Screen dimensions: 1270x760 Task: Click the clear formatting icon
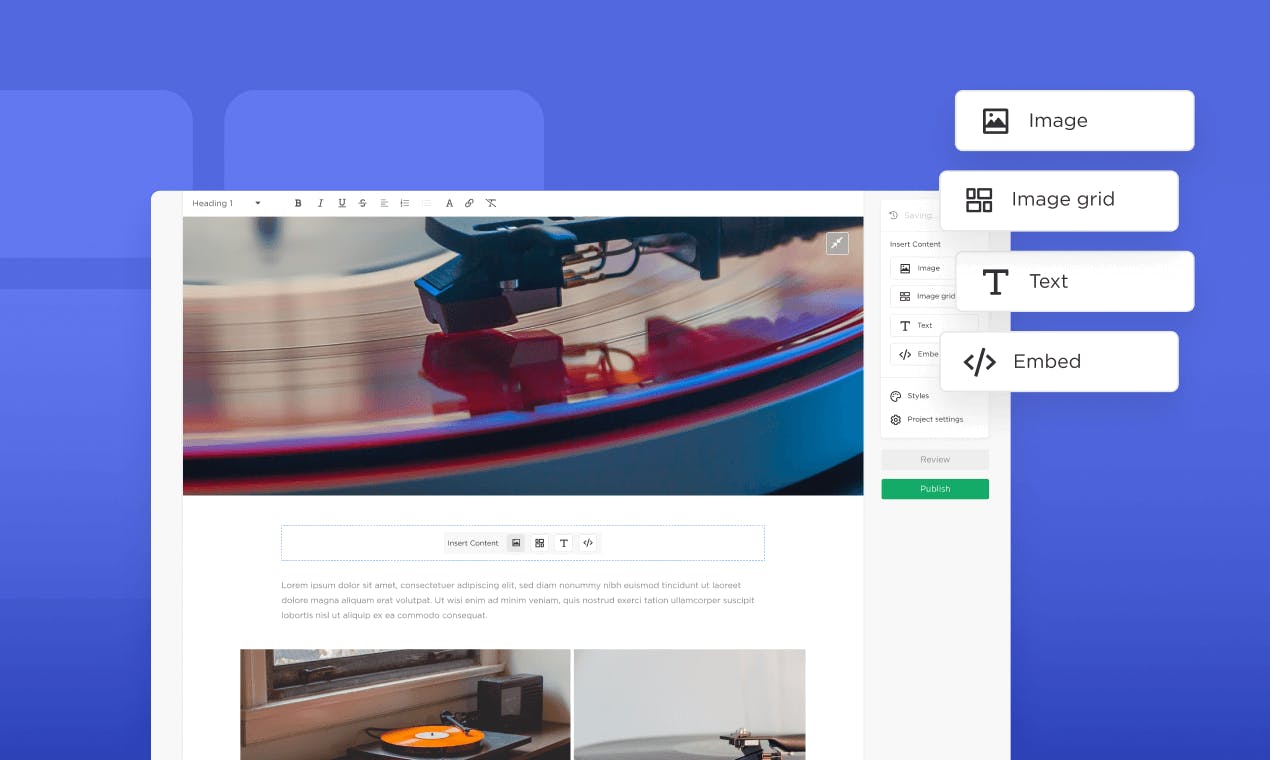[x=491, y=203]
